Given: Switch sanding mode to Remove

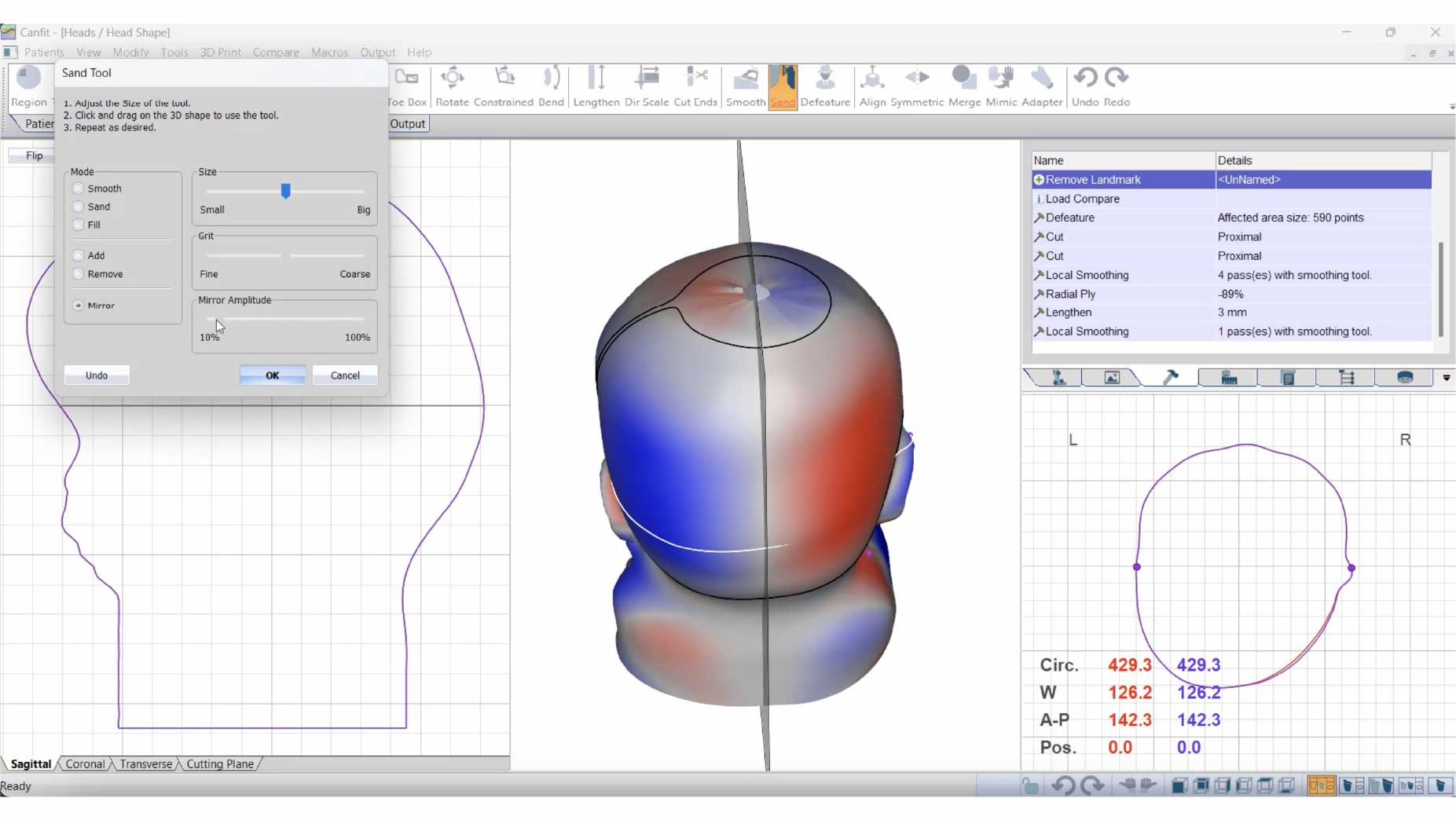Looking at the screenshot, I should pos(79,274).
